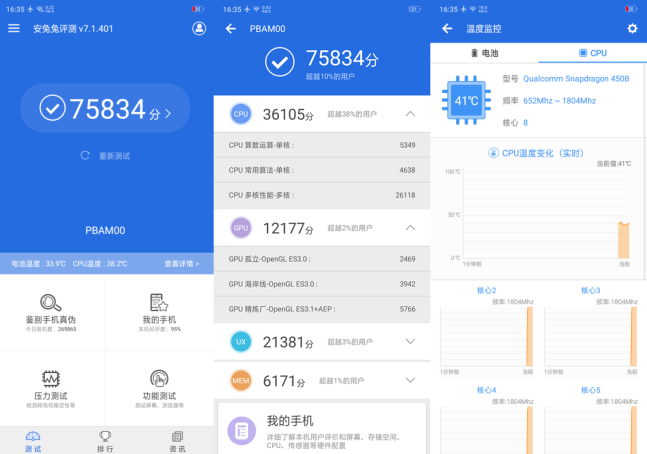Image resolution: width=647 pixels, height=454 pixels.
Task: Open the user account profile icon
Action: tap(199, 28)
